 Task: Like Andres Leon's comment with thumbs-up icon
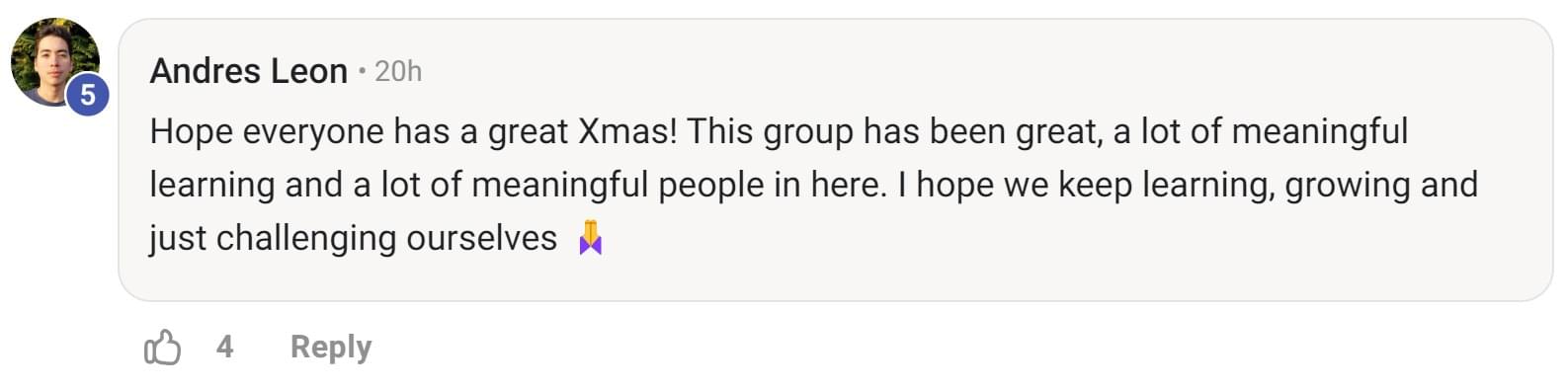coord(163,348)
